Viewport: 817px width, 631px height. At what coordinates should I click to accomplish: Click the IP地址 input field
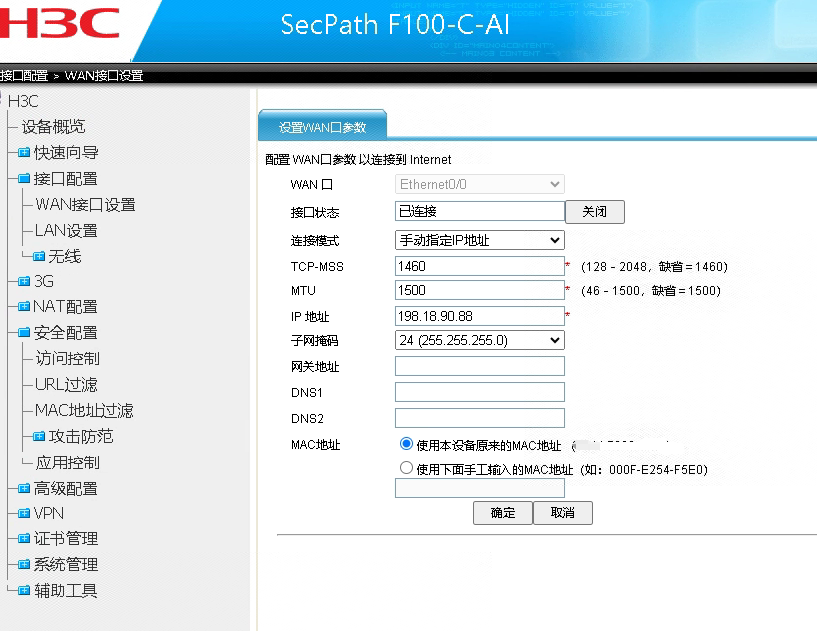479,316
